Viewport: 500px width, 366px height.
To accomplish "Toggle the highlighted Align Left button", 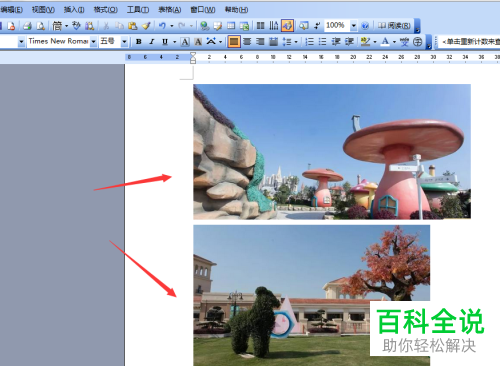I will [234, 42].
